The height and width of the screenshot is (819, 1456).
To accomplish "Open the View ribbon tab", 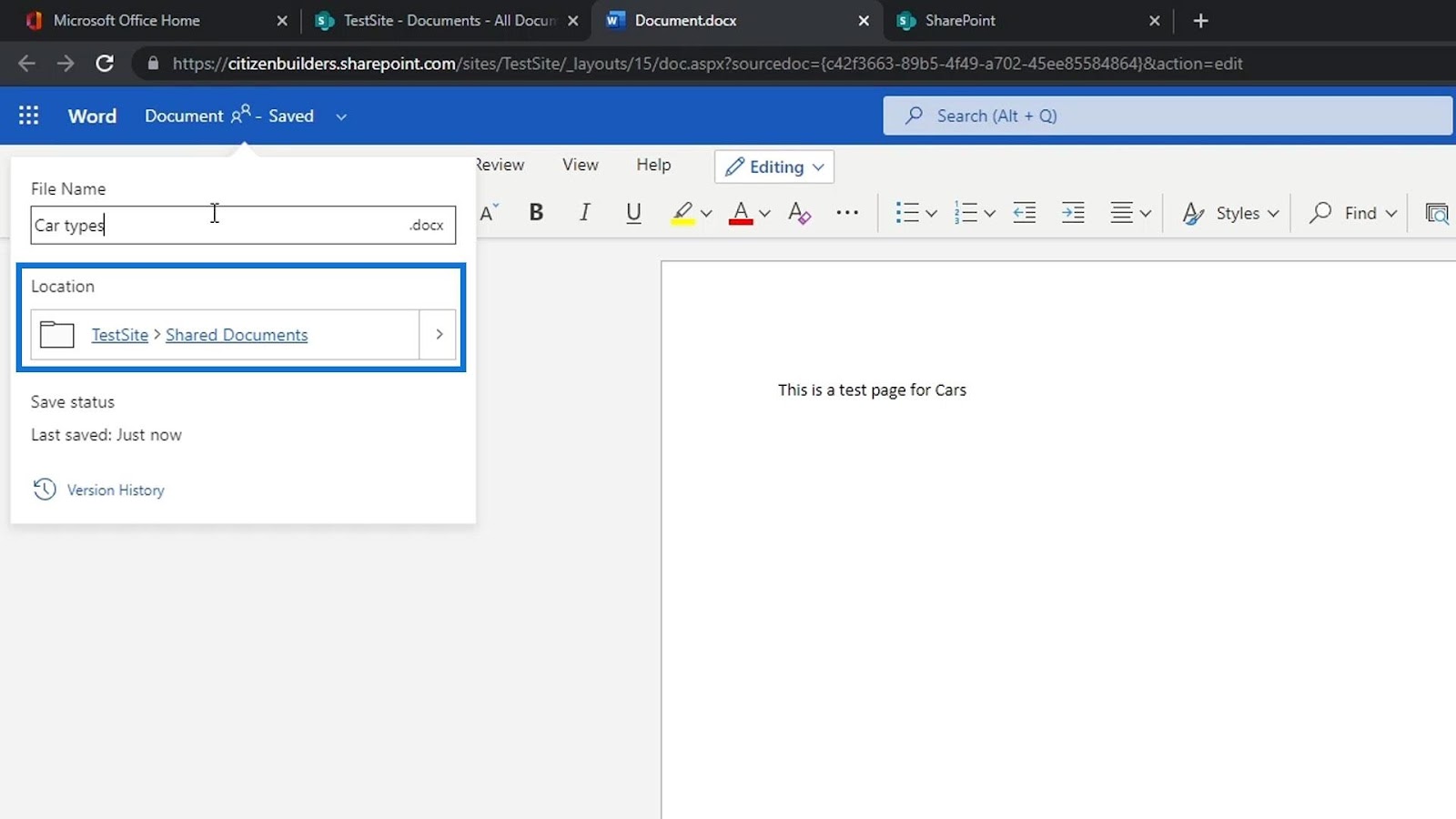I will pyautogui.click(x=580, y=165).
